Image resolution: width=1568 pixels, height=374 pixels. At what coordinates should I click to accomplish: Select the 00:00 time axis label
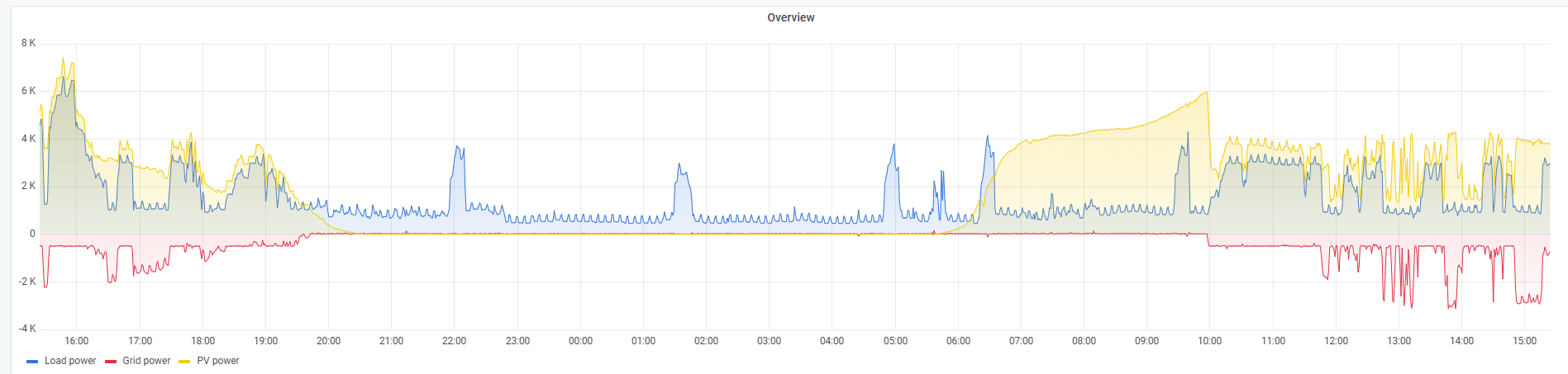click(x=580, y=341)
